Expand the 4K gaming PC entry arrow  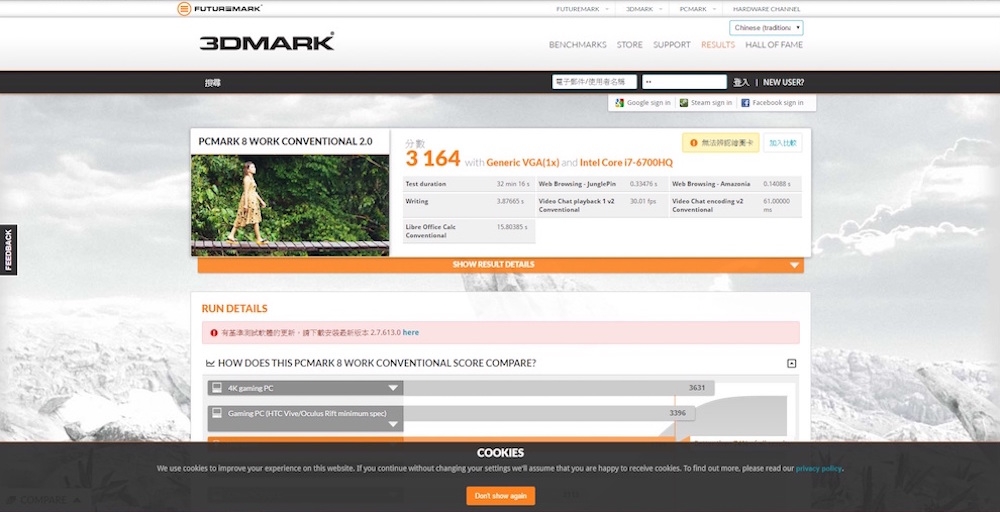click(x=393, y=388)
